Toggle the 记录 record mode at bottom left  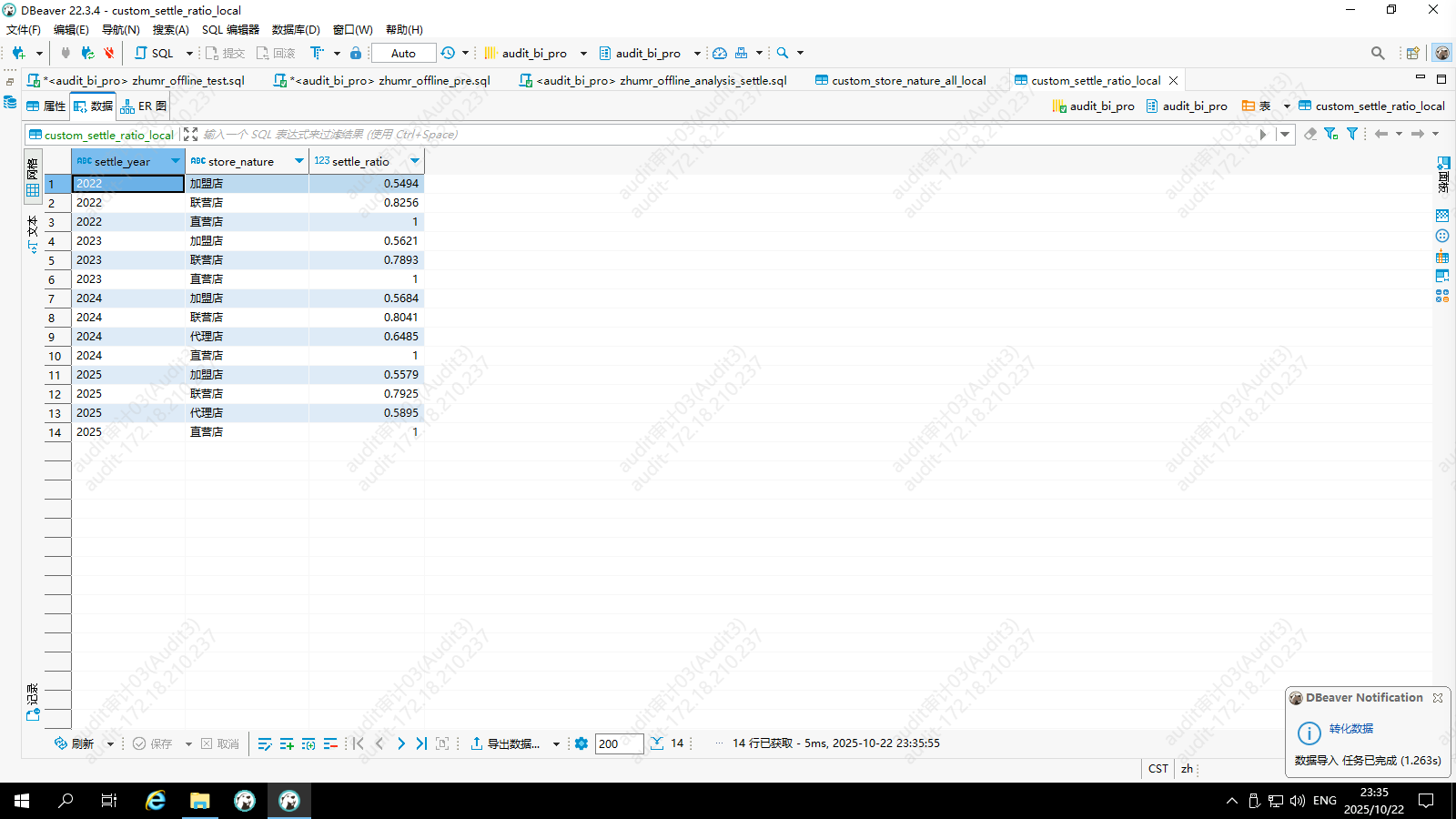(x=33, y=703)
